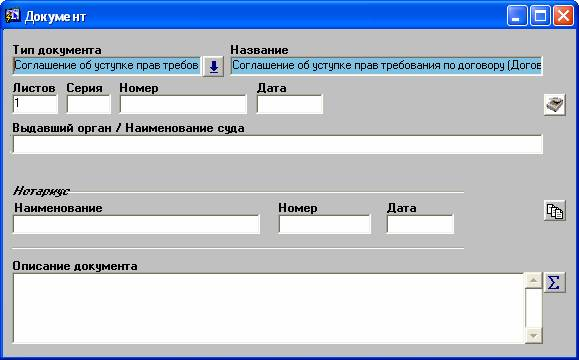Open the document type dropdown arrow
Viewport: 579px width, 360px height.
point(213,66)
